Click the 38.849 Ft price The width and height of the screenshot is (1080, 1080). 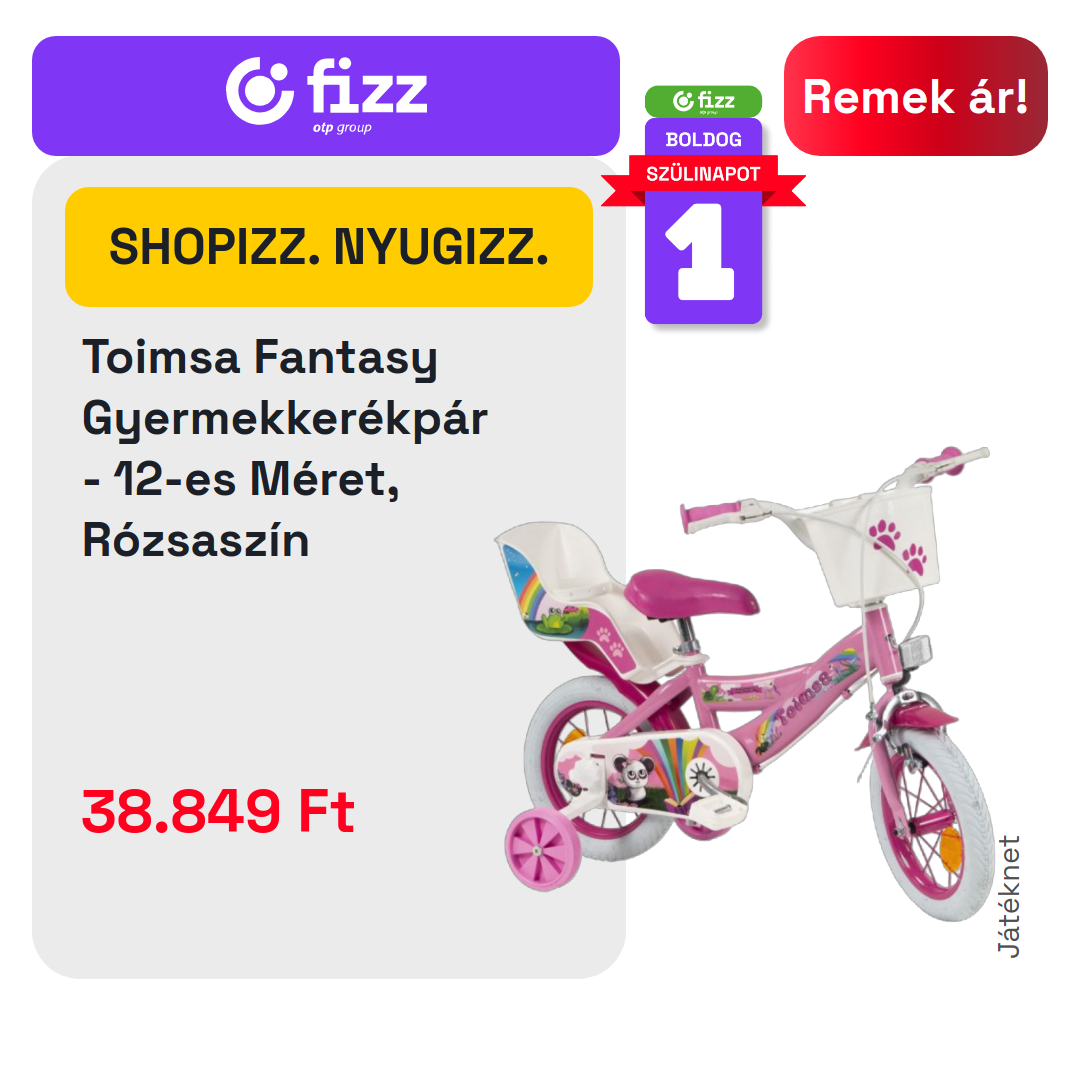[x=218, y=811]
